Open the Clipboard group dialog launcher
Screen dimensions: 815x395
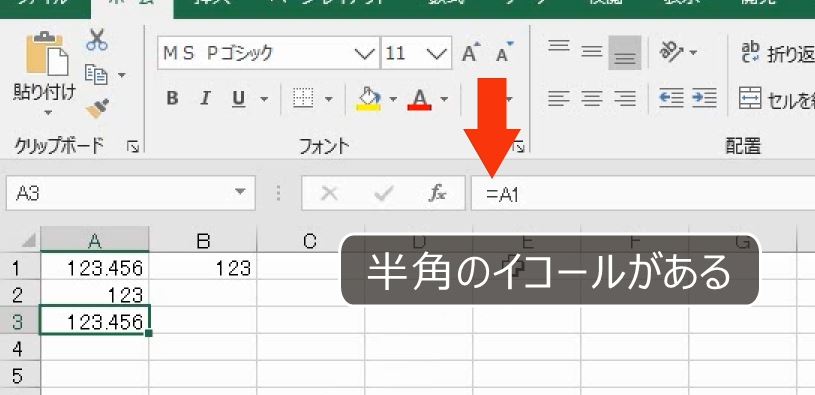click(x=133, y=148)
